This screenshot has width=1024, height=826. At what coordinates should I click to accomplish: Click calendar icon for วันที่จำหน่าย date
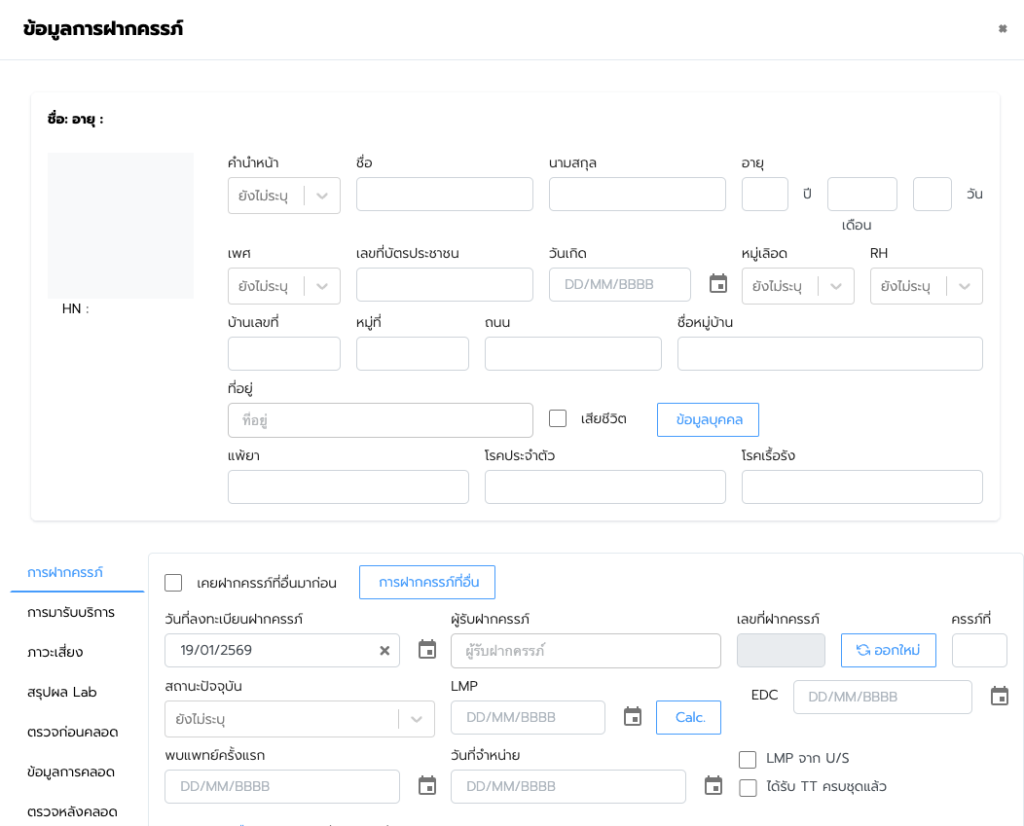[x=713, y=786]
